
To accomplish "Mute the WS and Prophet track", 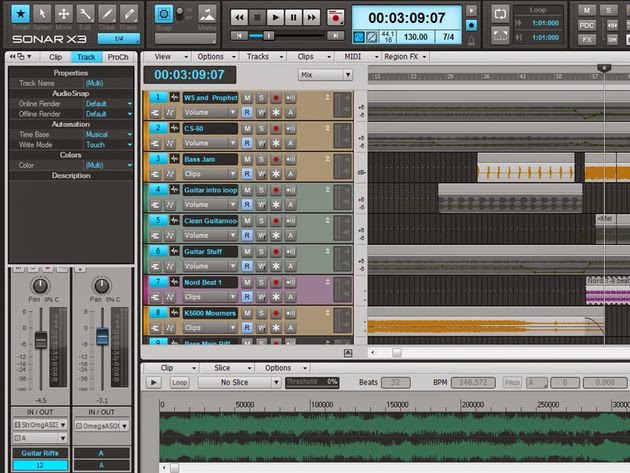I will (x=247, y=98).
